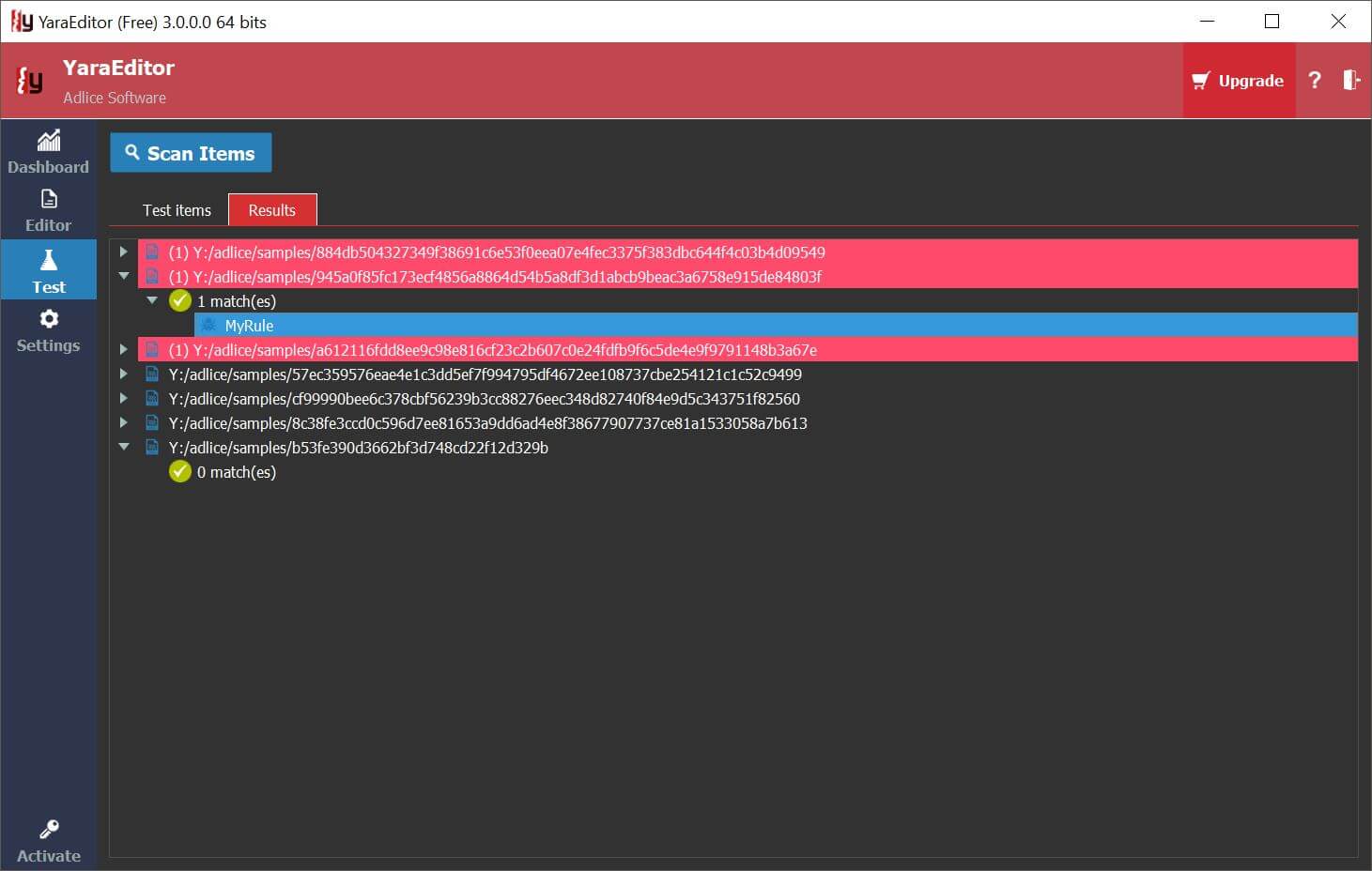This screenshot has width=1372, height=871.
Task: Click the Scan Items button
Action: [191, 153]
